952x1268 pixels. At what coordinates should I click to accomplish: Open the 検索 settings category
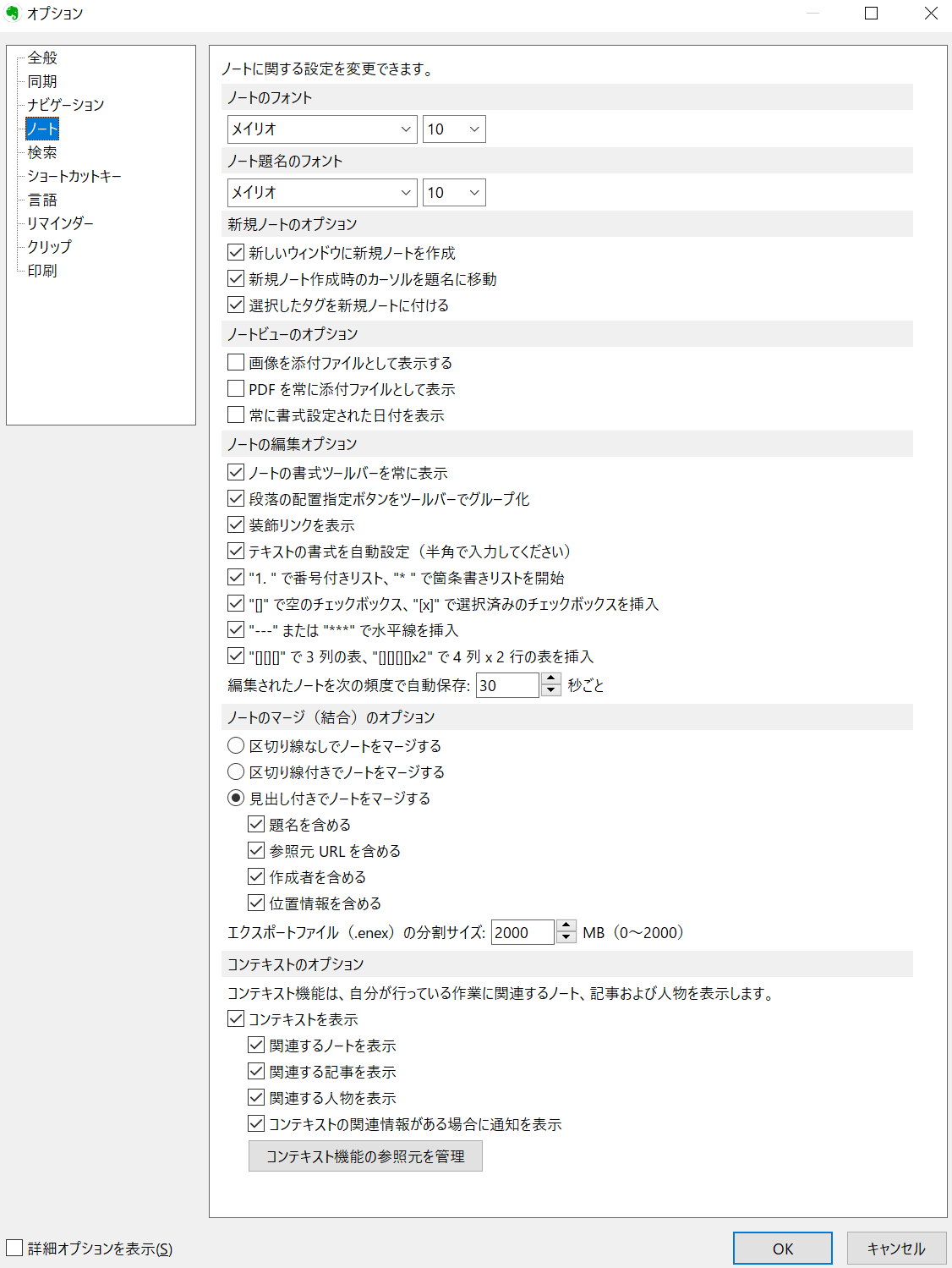coord(42,152)
